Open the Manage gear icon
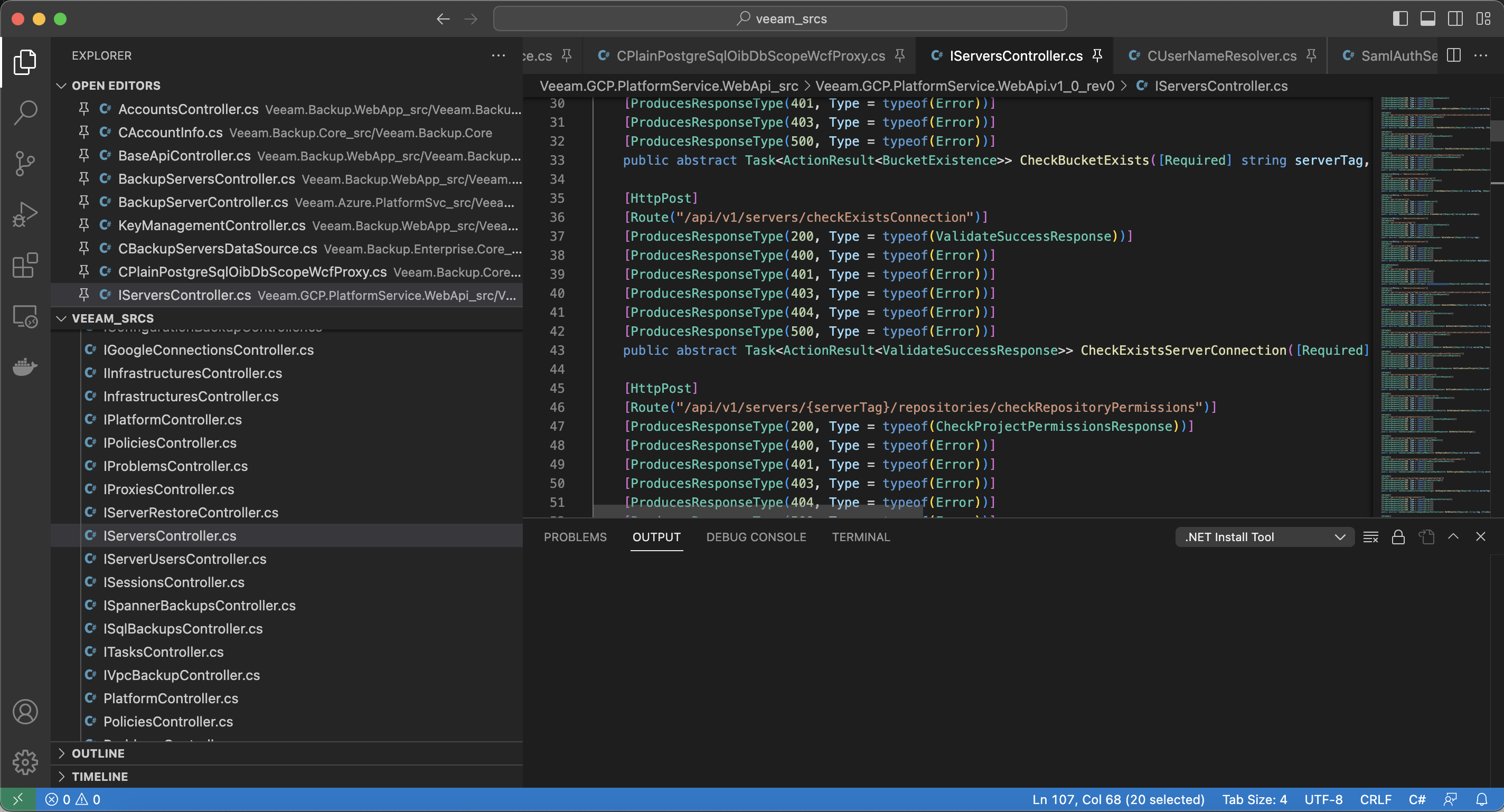This screenshot has height=812, width=1504. [25, 762]
